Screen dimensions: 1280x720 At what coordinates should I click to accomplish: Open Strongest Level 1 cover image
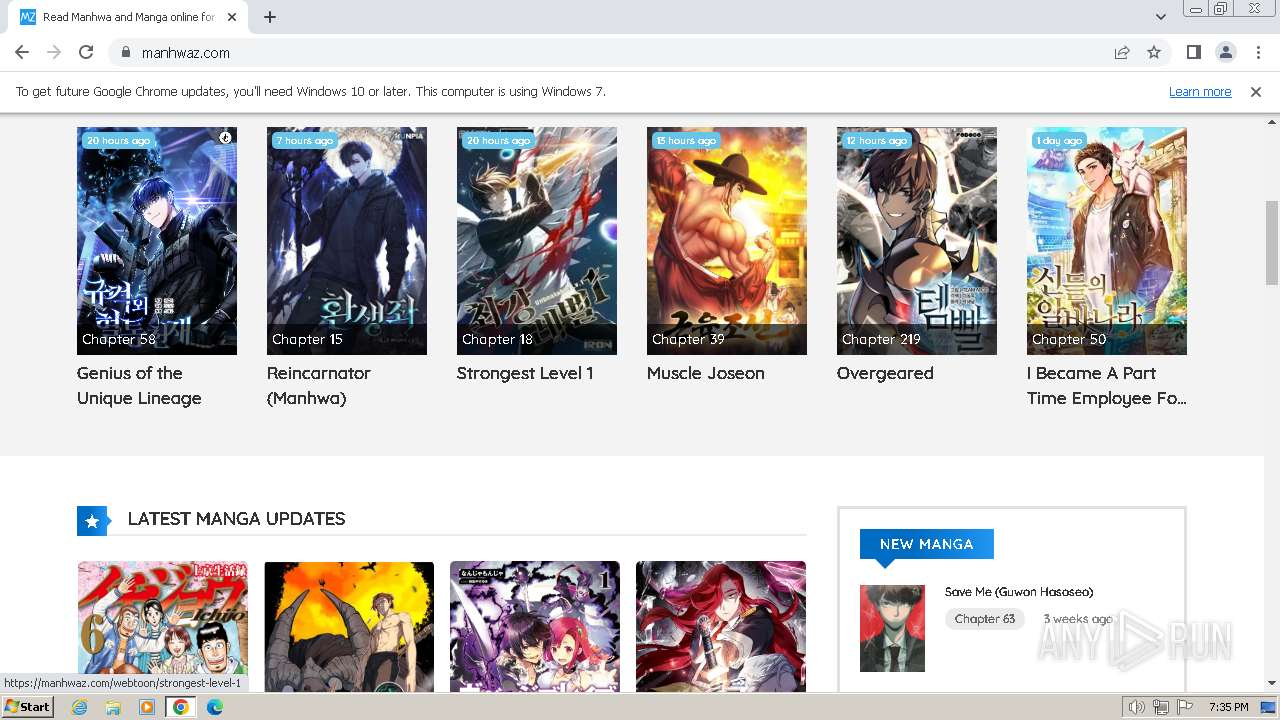537,241
